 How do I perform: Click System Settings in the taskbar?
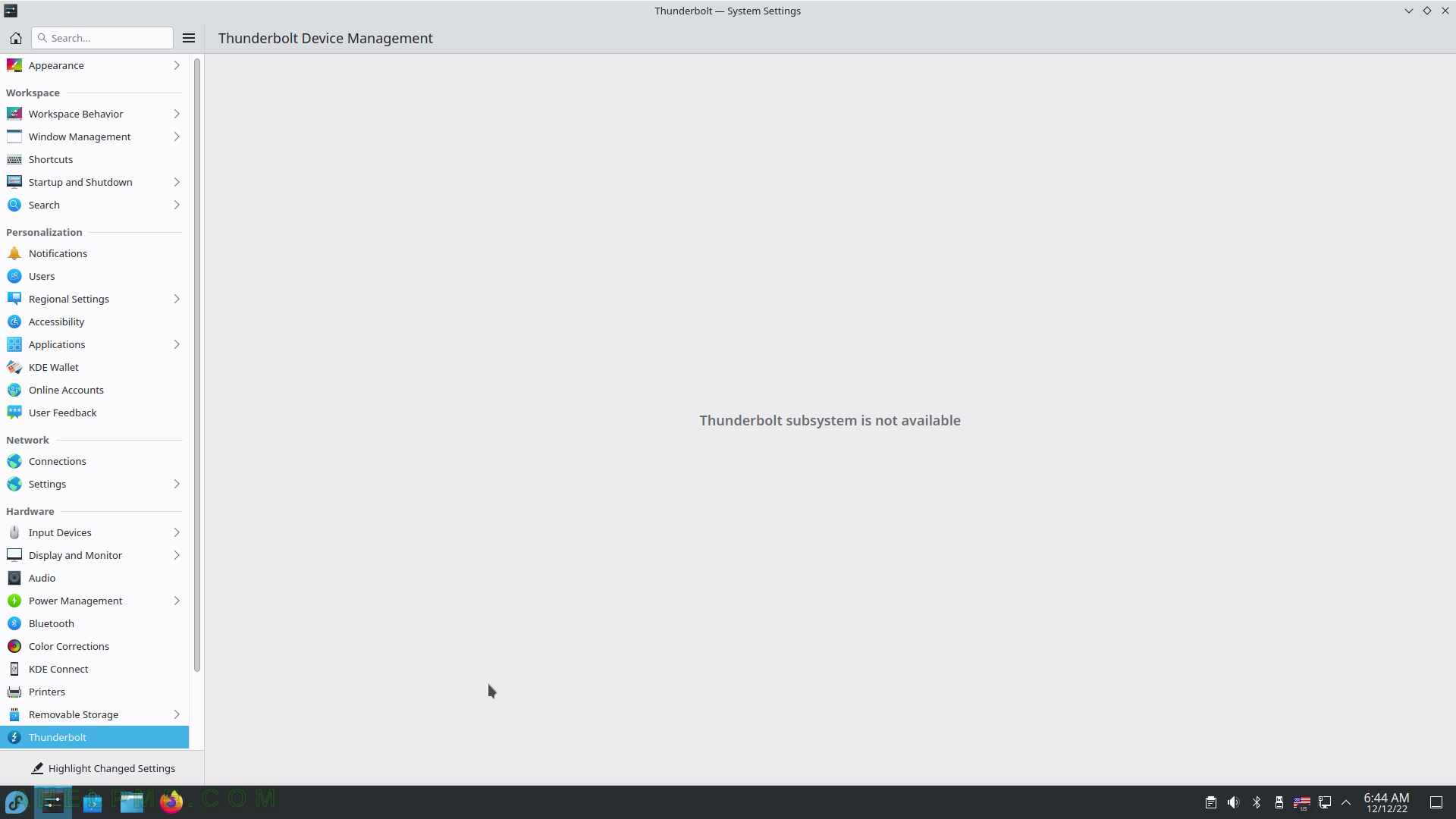pos(53,802)
